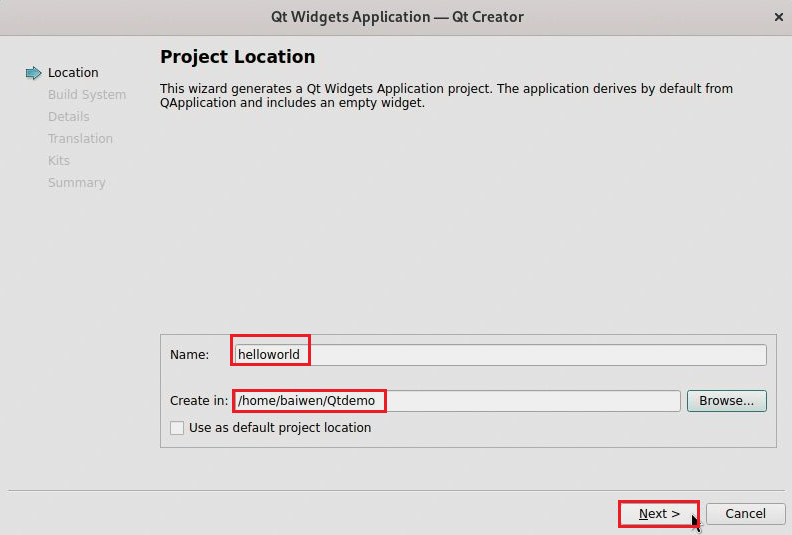The width and height of the screenshot is (792, 535).
Task: Click the 'Create in:' field label
Action: click(199, 401)
